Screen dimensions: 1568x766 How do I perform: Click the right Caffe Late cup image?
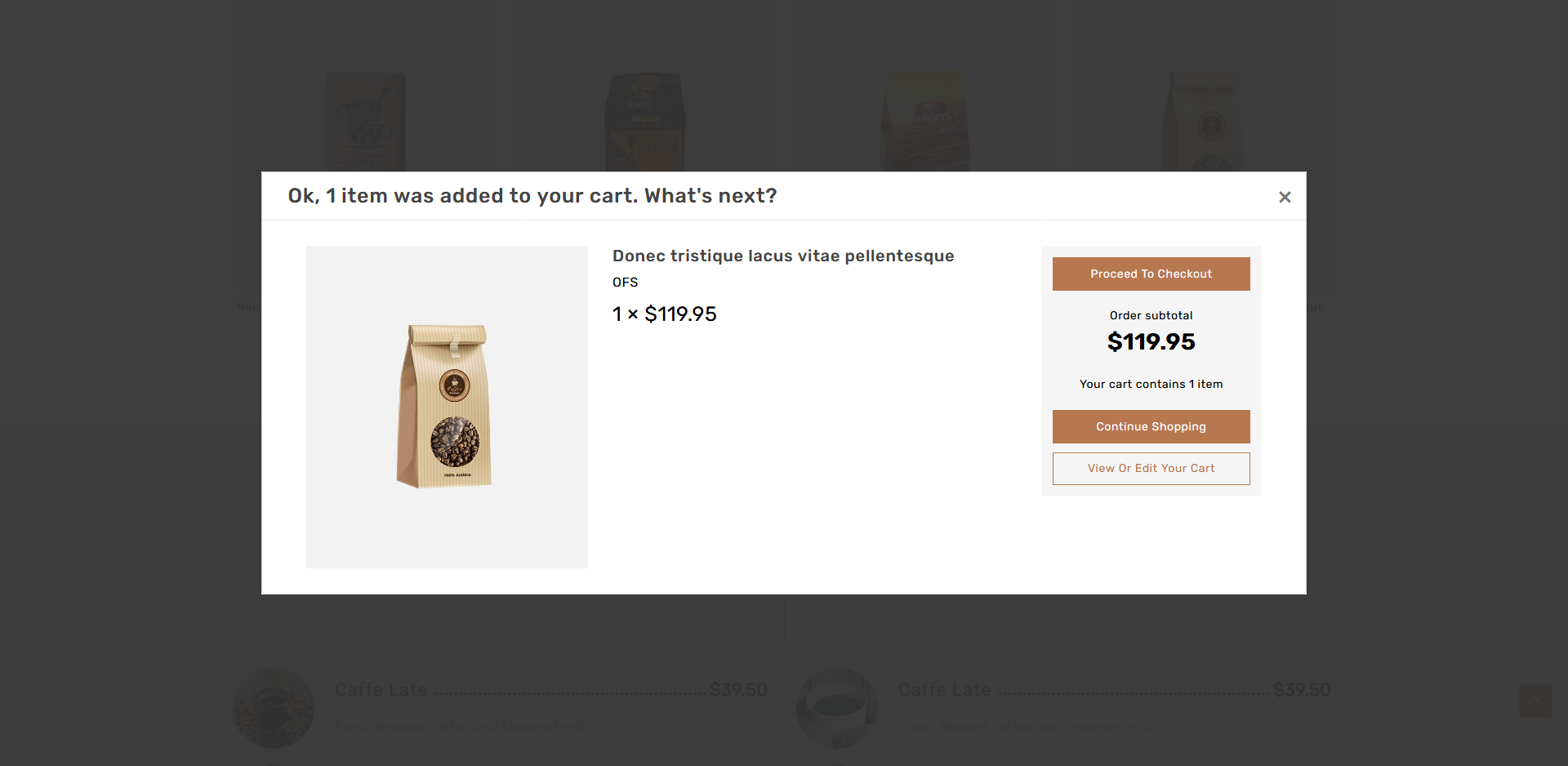(x=837, y=707)
